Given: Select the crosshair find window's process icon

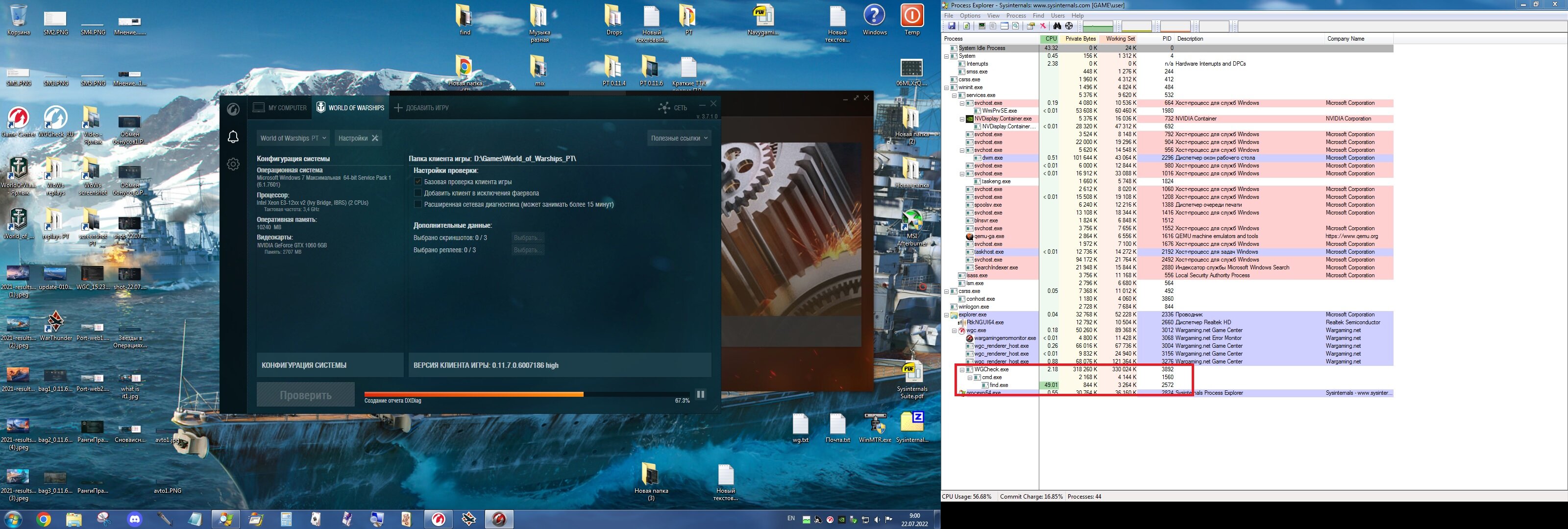Looking at the screenshot, I should tap(1069, 26).
